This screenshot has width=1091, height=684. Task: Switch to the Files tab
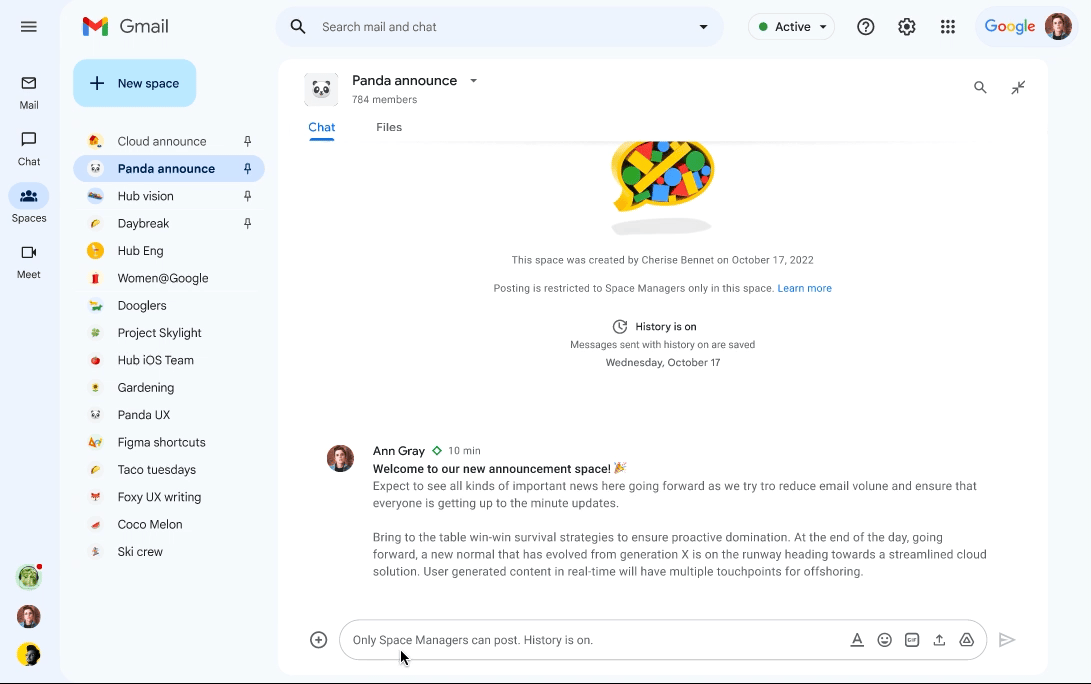coord(389,127)
